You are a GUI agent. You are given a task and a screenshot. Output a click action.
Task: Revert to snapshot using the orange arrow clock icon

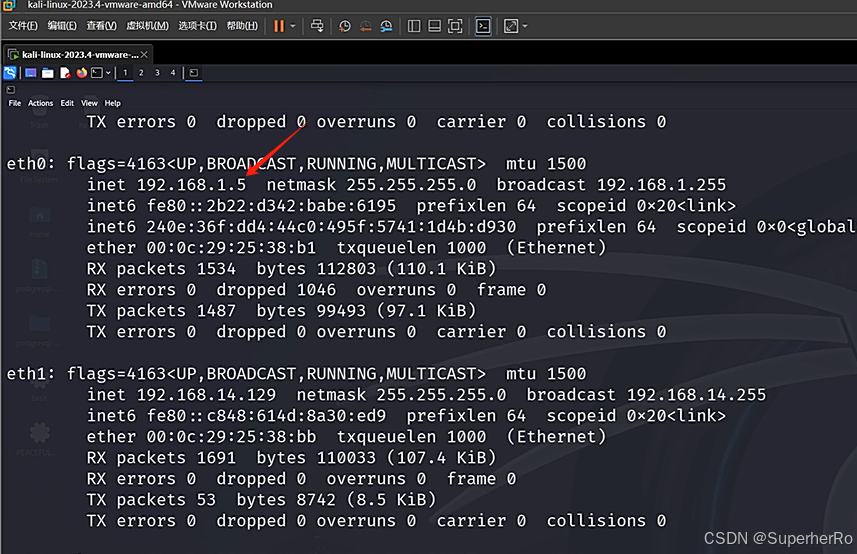pyautogui.click(x=366, y=26)
